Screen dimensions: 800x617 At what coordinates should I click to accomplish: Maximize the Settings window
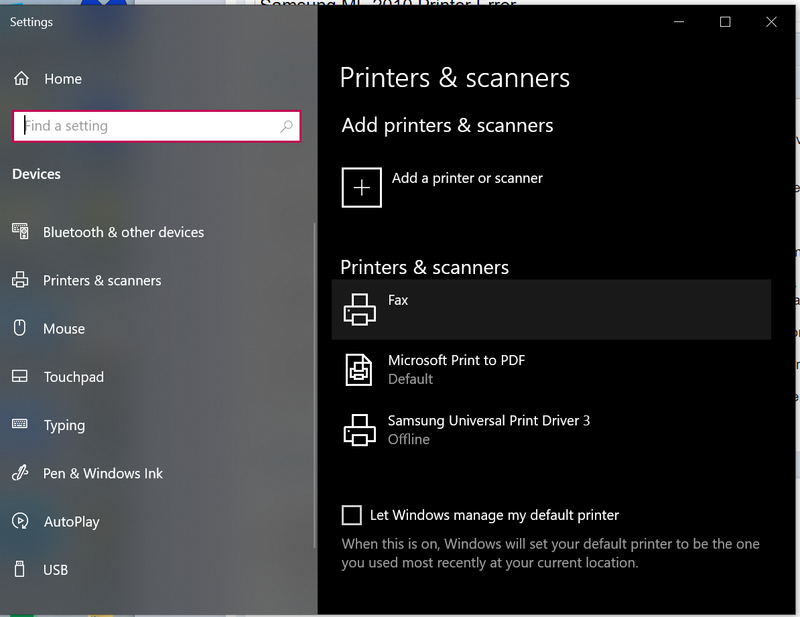click(725, 22)
